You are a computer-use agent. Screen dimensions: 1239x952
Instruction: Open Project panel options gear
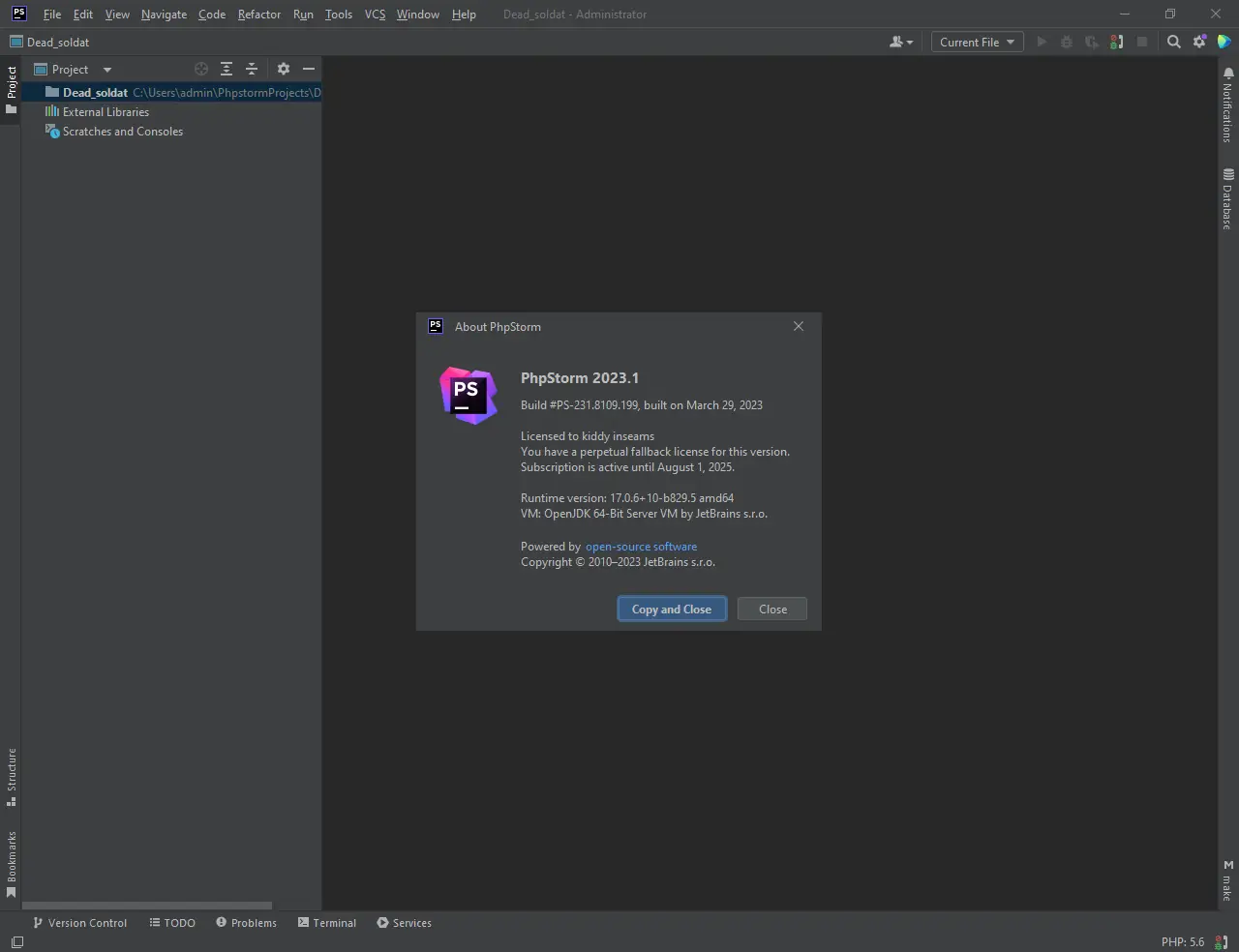click(x=283, y=69)
